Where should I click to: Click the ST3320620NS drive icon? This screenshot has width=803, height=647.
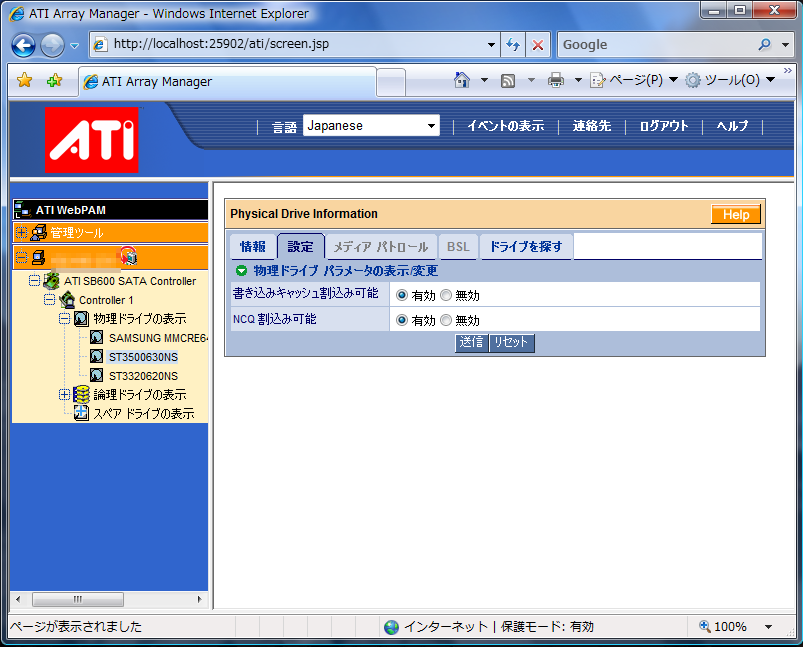(x=97, y=375)
